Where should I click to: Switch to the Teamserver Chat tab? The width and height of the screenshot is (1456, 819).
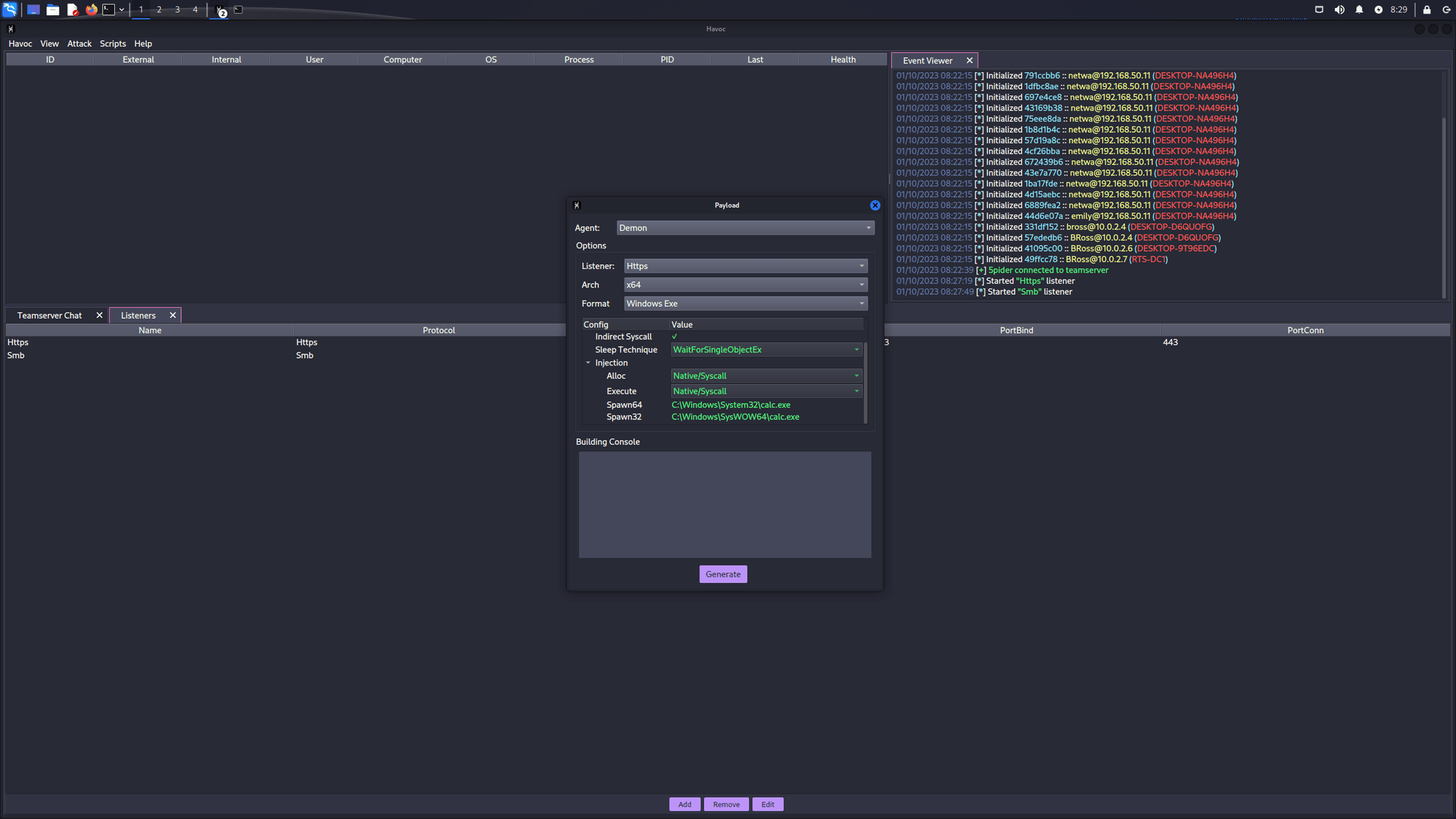point(50,315)
